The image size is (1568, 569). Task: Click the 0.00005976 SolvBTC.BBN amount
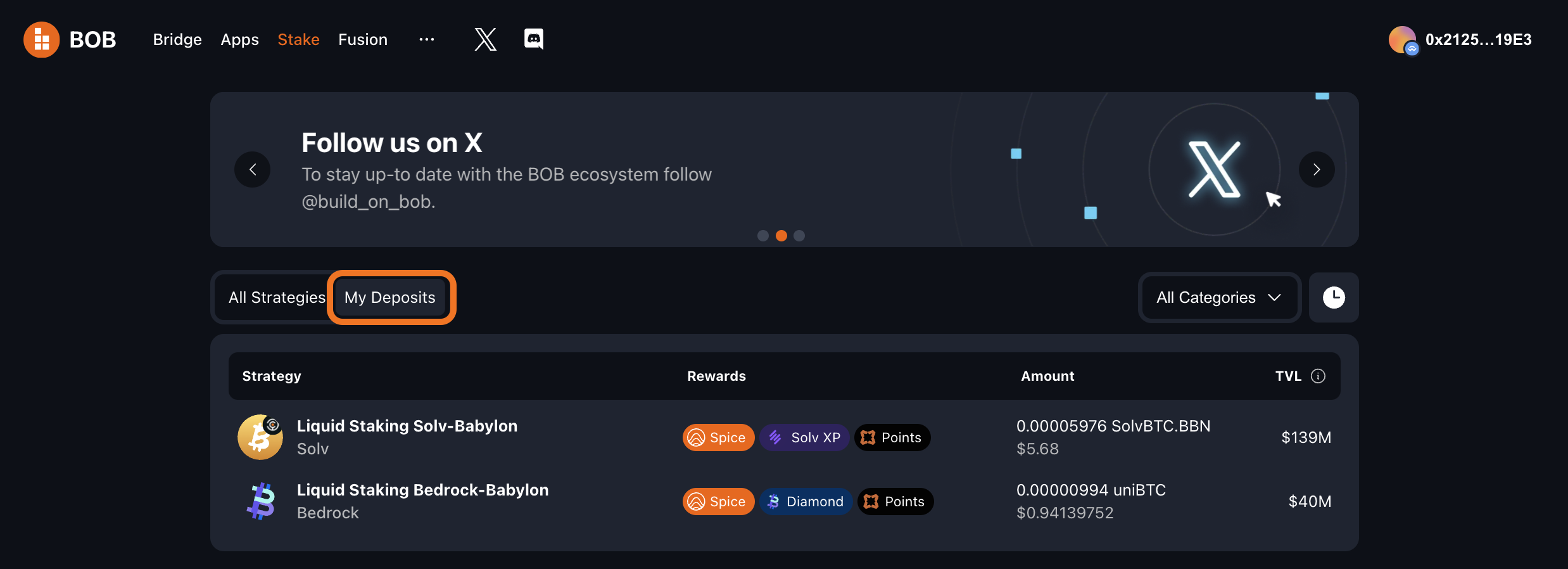pyautogui.click(x=1113, y=426)
